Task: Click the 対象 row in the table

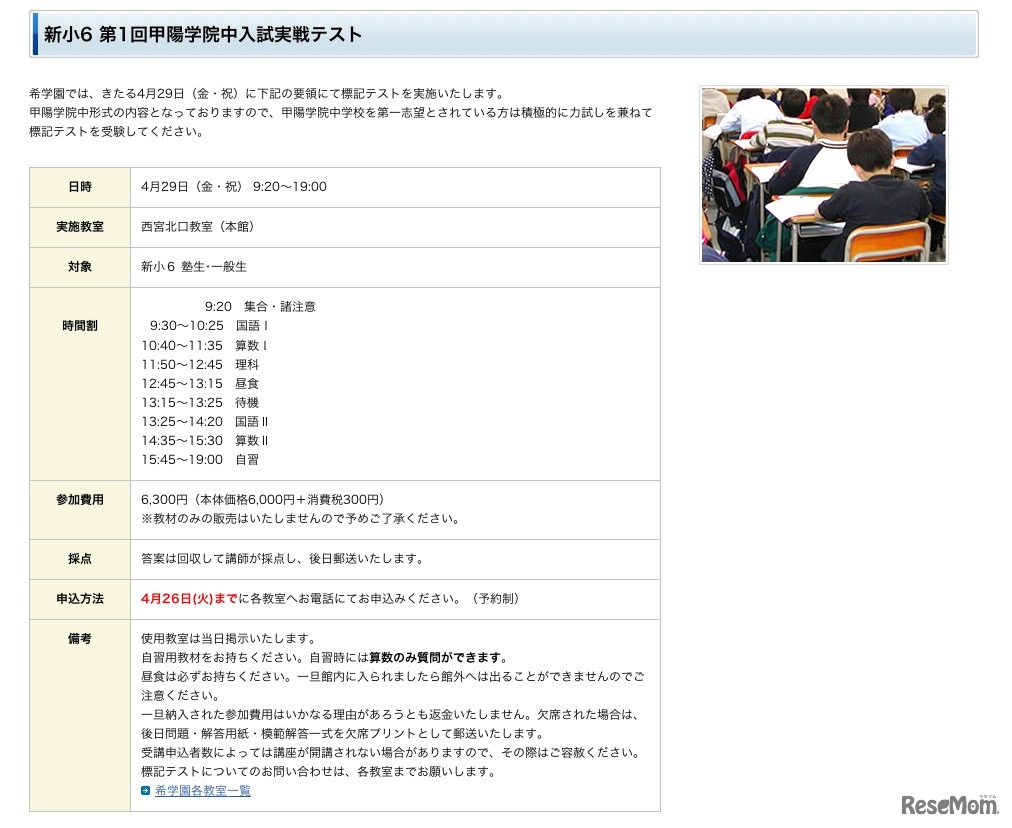Action: click(79, 267)
